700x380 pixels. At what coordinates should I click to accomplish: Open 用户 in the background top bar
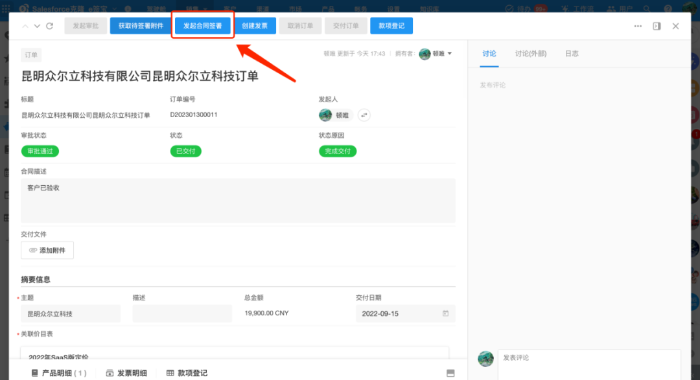point(620,8)
